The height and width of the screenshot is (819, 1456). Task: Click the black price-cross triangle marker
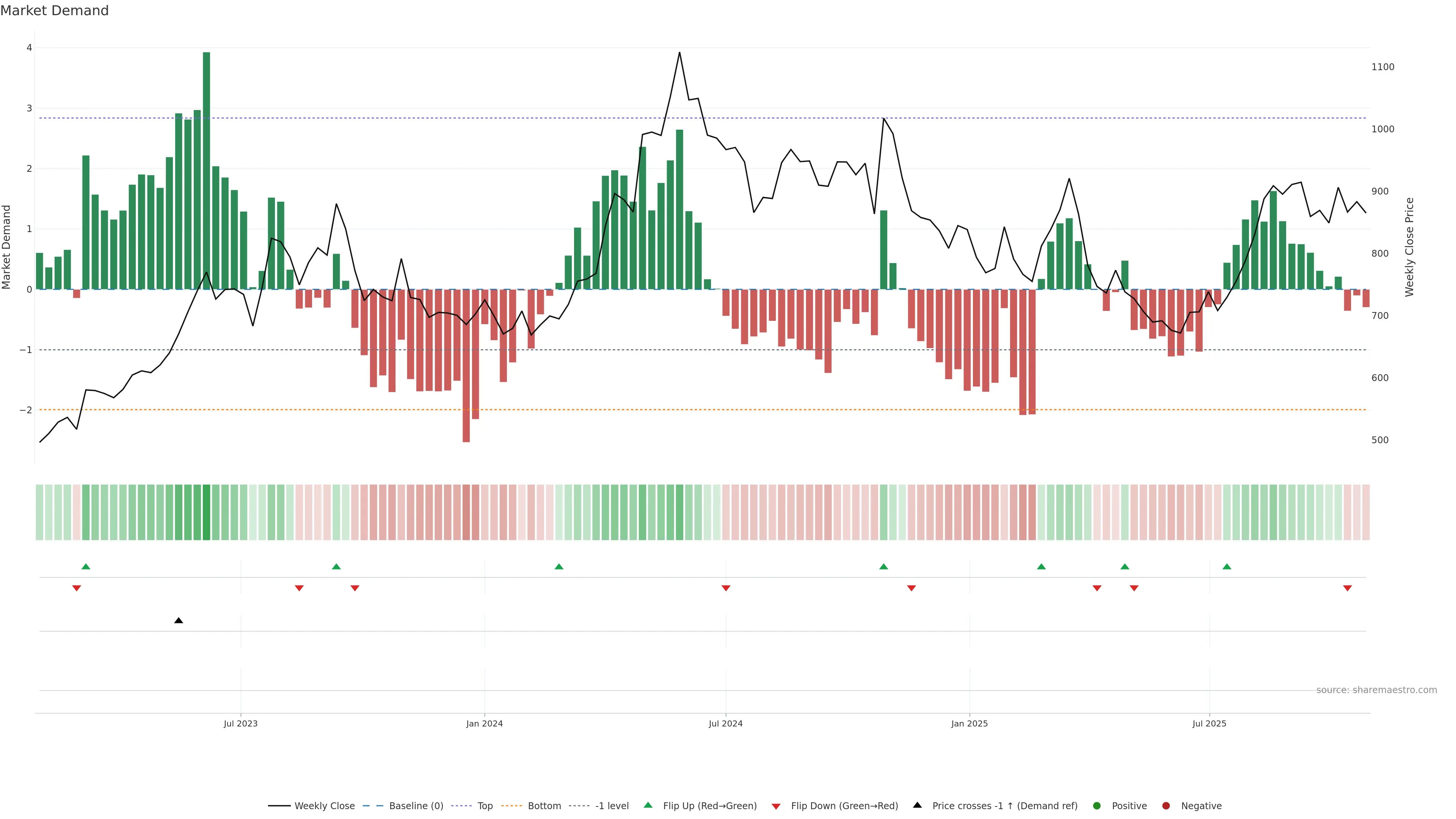179,621
